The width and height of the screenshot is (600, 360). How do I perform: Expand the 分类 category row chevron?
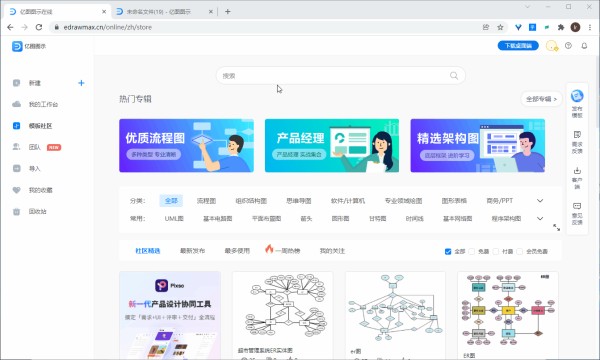[x=540, y=200]
